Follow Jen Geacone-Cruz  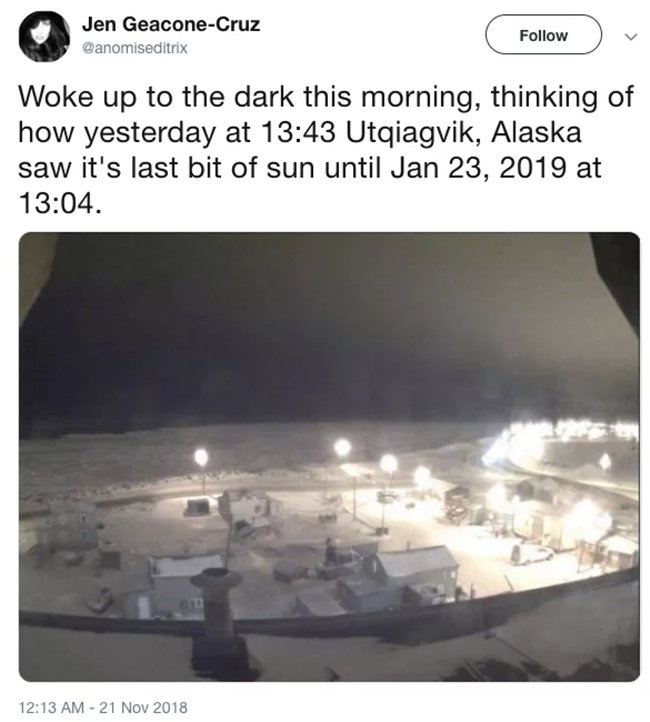click(543, 35)
